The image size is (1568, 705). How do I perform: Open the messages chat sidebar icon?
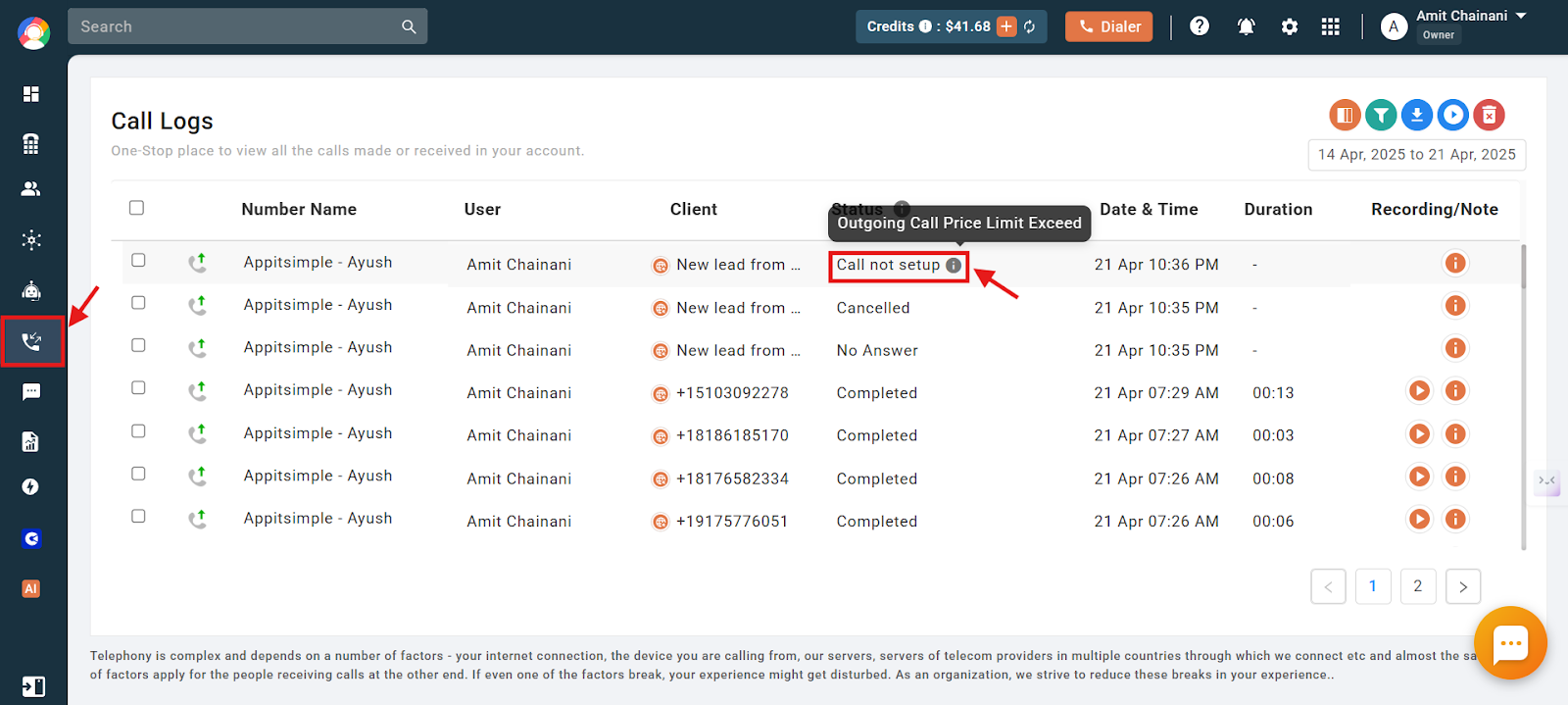coord(31,392)
